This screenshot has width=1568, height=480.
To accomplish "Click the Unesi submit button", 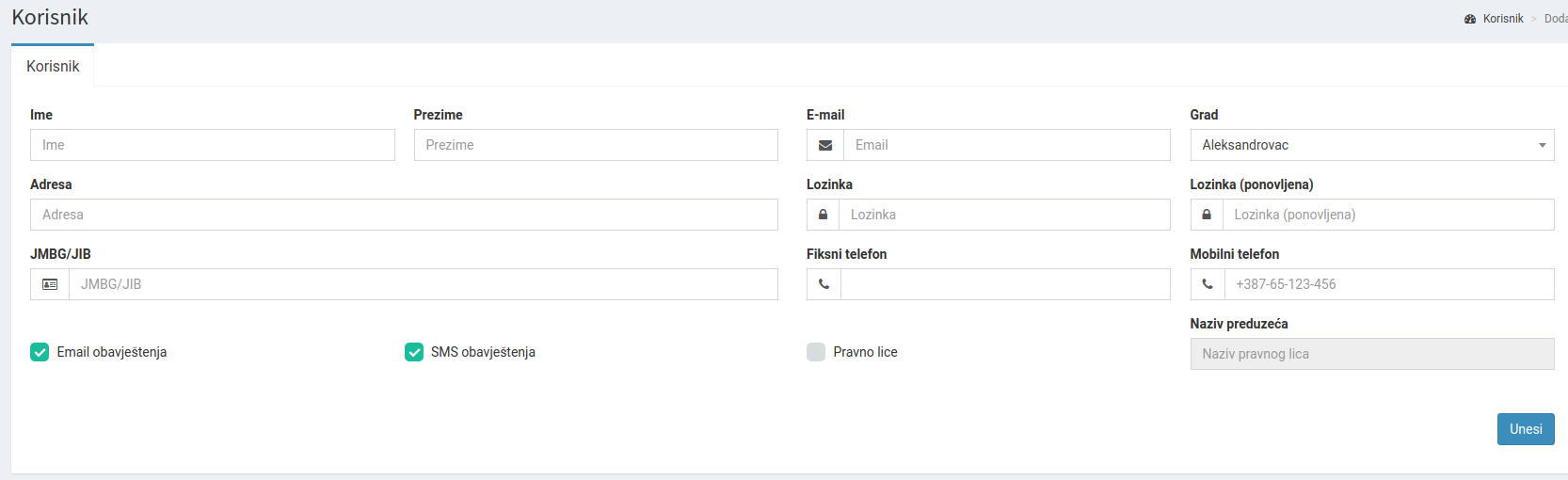I will pos(1526,429).
